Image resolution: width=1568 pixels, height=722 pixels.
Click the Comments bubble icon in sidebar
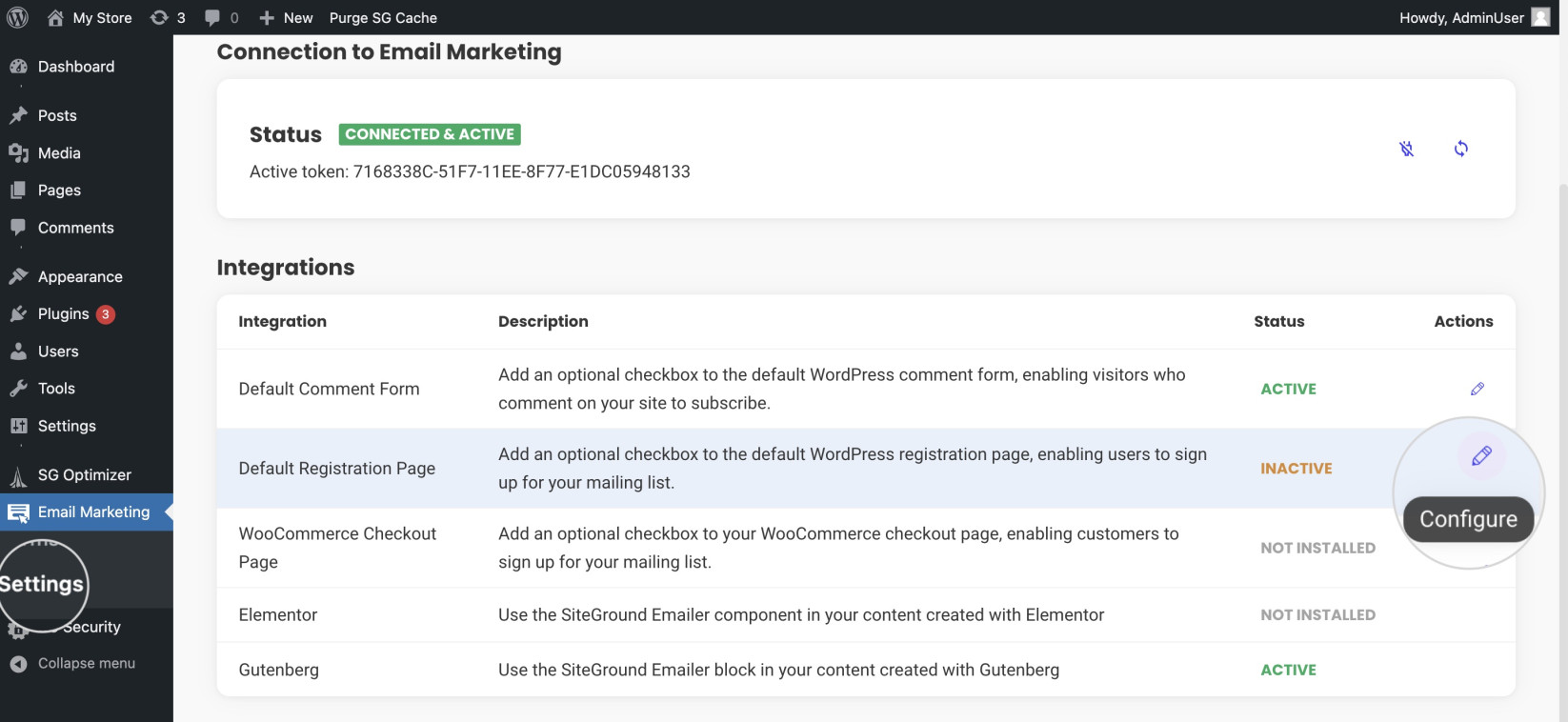[18, 228]
